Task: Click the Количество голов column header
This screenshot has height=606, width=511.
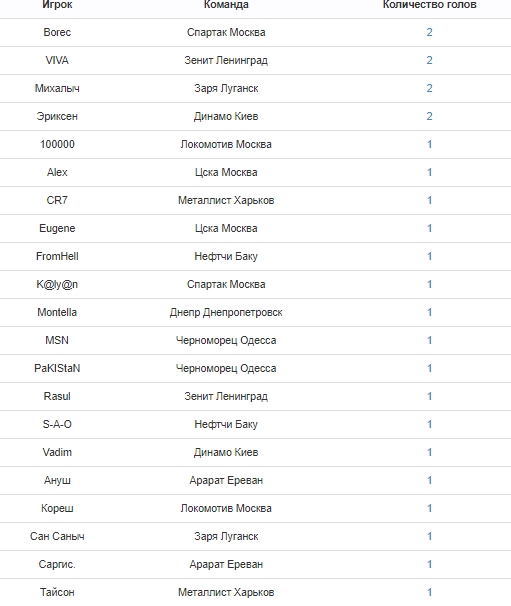Action: coord(429,5)
